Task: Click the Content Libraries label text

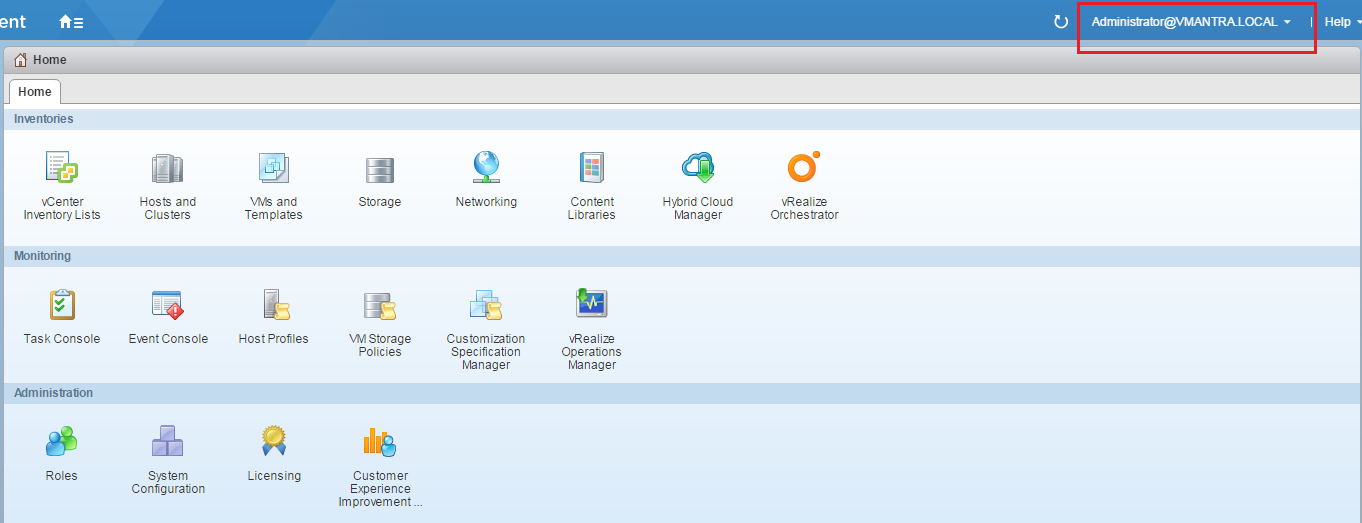Action: pos(592,208)
